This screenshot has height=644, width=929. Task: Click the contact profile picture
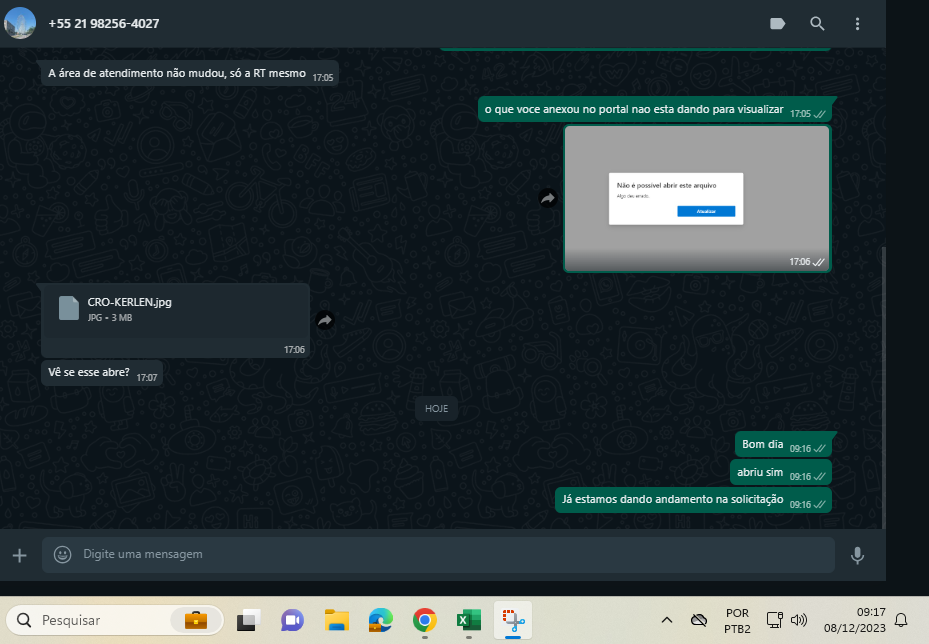coord(20,23)
